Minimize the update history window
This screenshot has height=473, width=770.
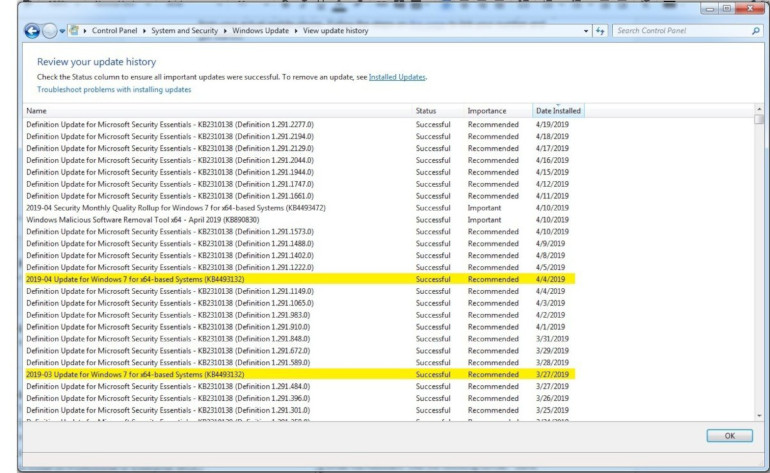710,9
